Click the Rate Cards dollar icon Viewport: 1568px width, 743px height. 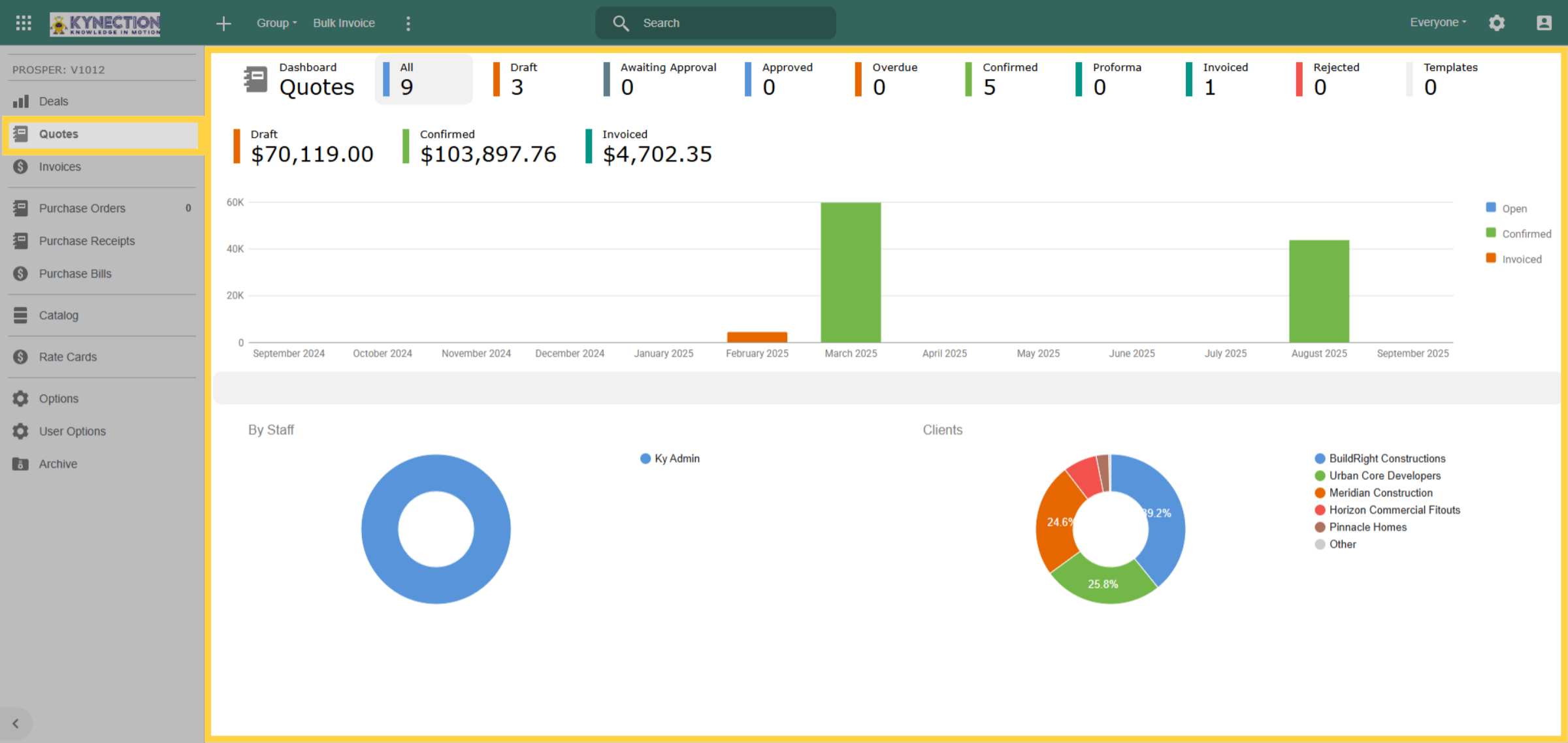[21, 357]
